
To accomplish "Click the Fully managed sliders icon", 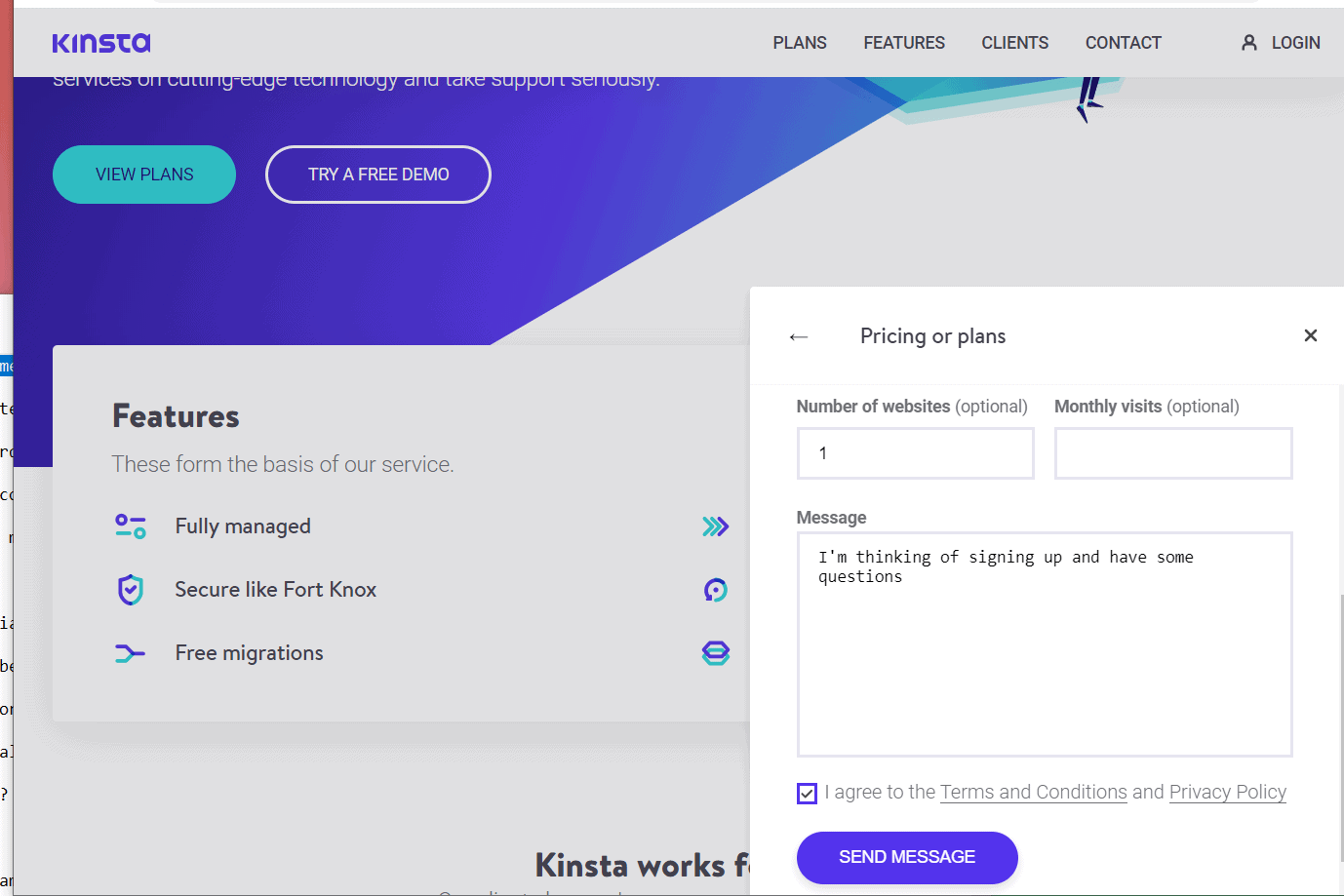I will click(x=131, y=526).
